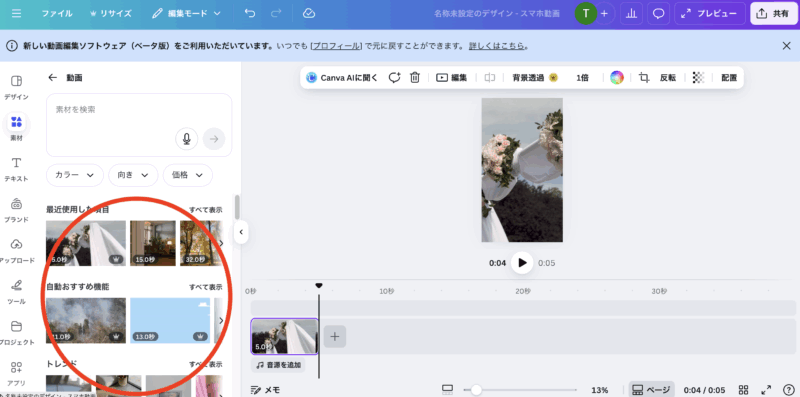Screen dimensions: 800x397
Task: Dismiss the beta software notification banner
Action: (787, 46)
